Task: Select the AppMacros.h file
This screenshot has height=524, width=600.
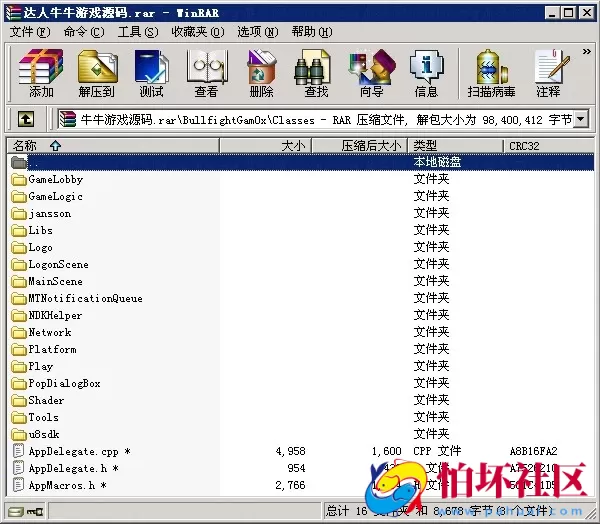Action: (x=59, y=485)
